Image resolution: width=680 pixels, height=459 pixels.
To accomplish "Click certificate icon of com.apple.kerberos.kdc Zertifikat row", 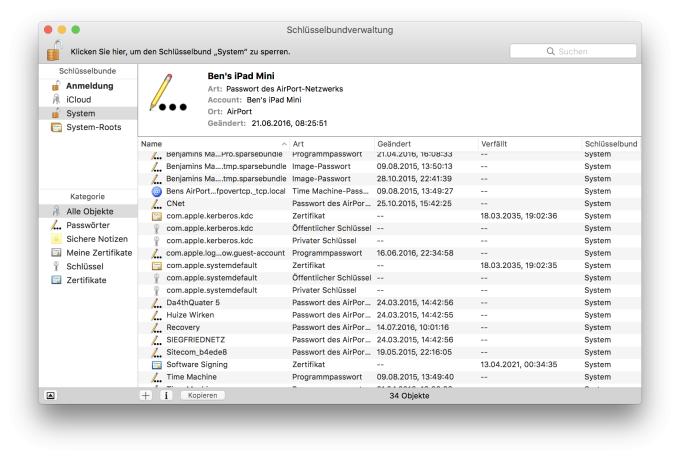I will pyautogui.click(x=157, y=216).
